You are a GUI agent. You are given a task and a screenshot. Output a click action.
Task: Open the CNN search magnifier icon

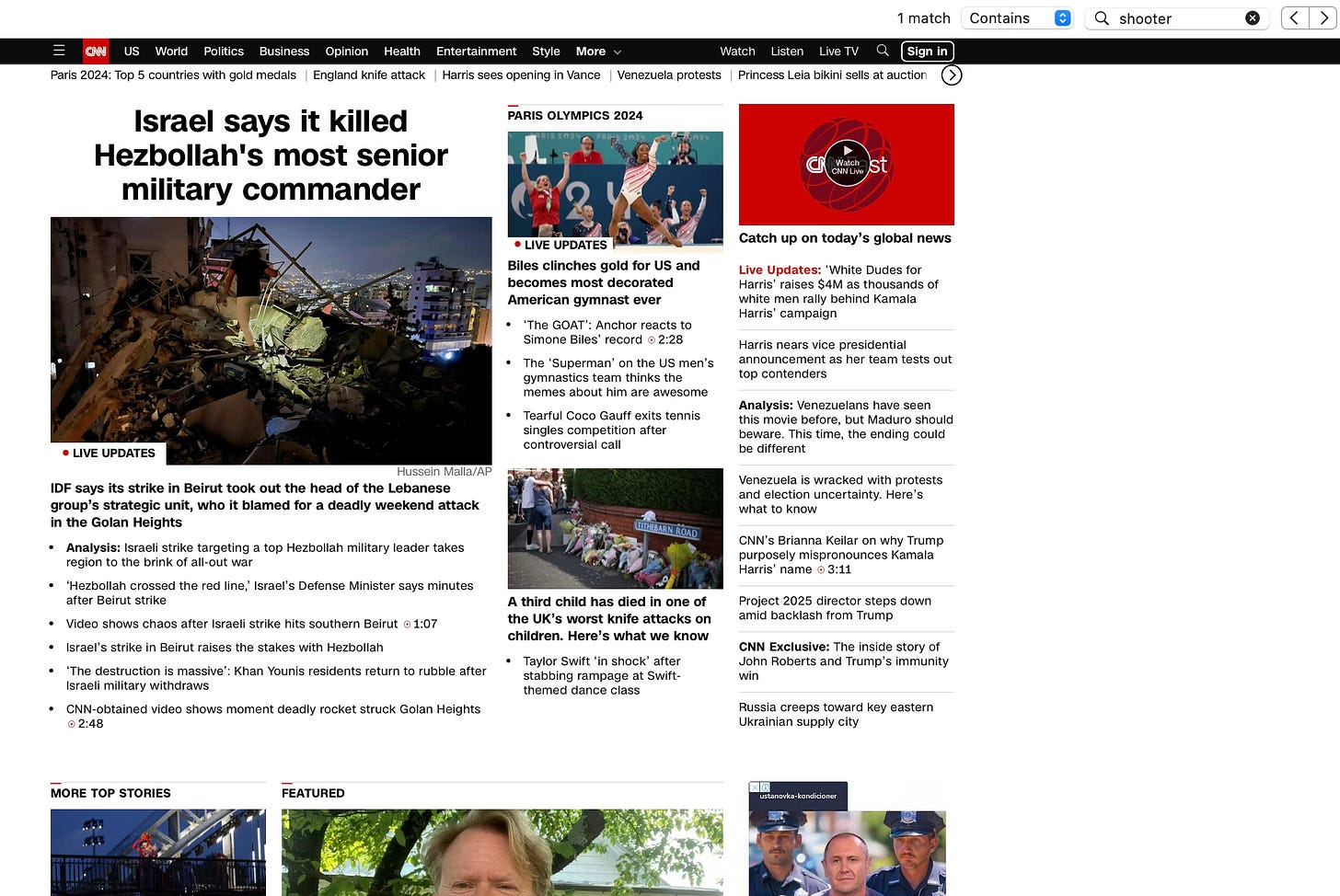coord(883,51)
